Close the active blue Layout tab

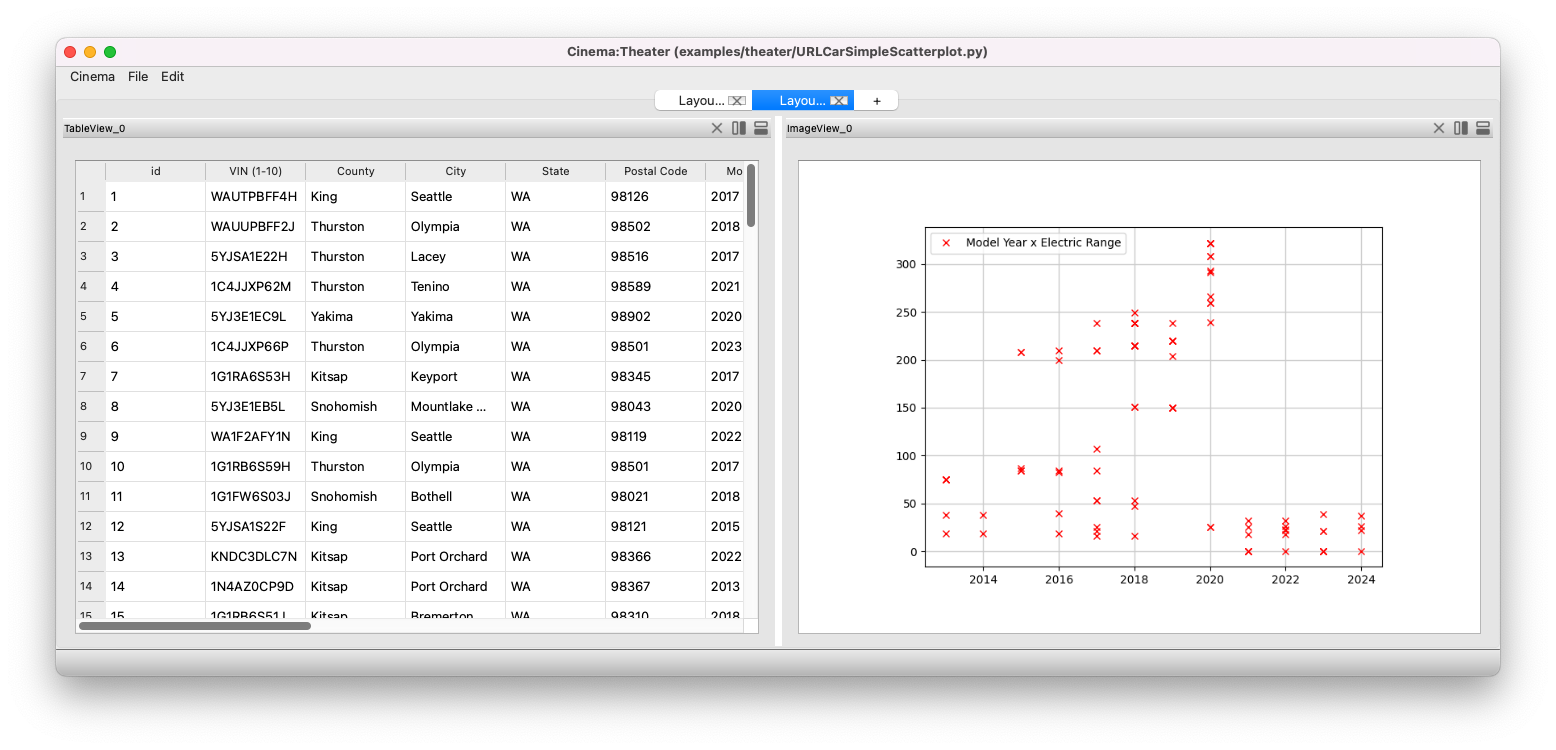pyautogui.click(x=839, y=101)
